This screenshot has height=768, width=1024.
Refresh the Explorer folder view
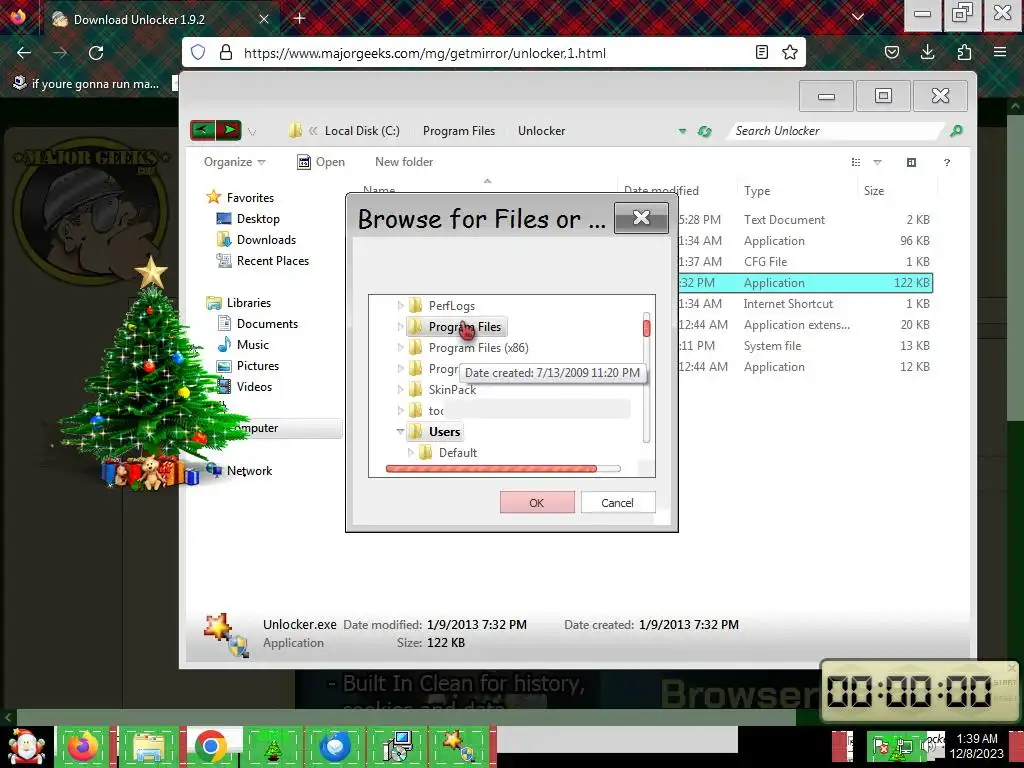(704, 131)
